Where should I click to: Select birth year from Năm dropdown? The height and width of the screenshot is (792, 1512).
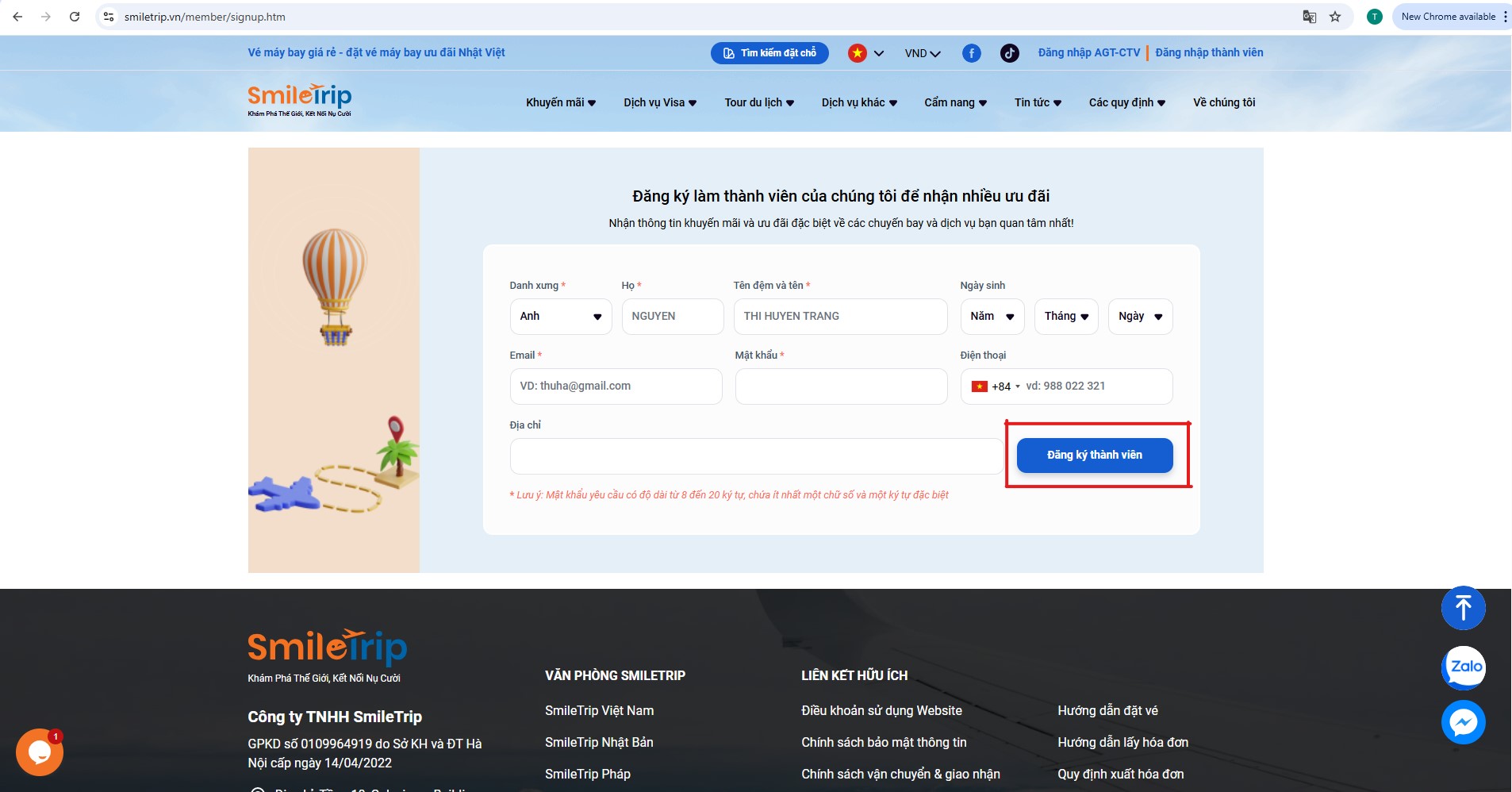point(992,317)
